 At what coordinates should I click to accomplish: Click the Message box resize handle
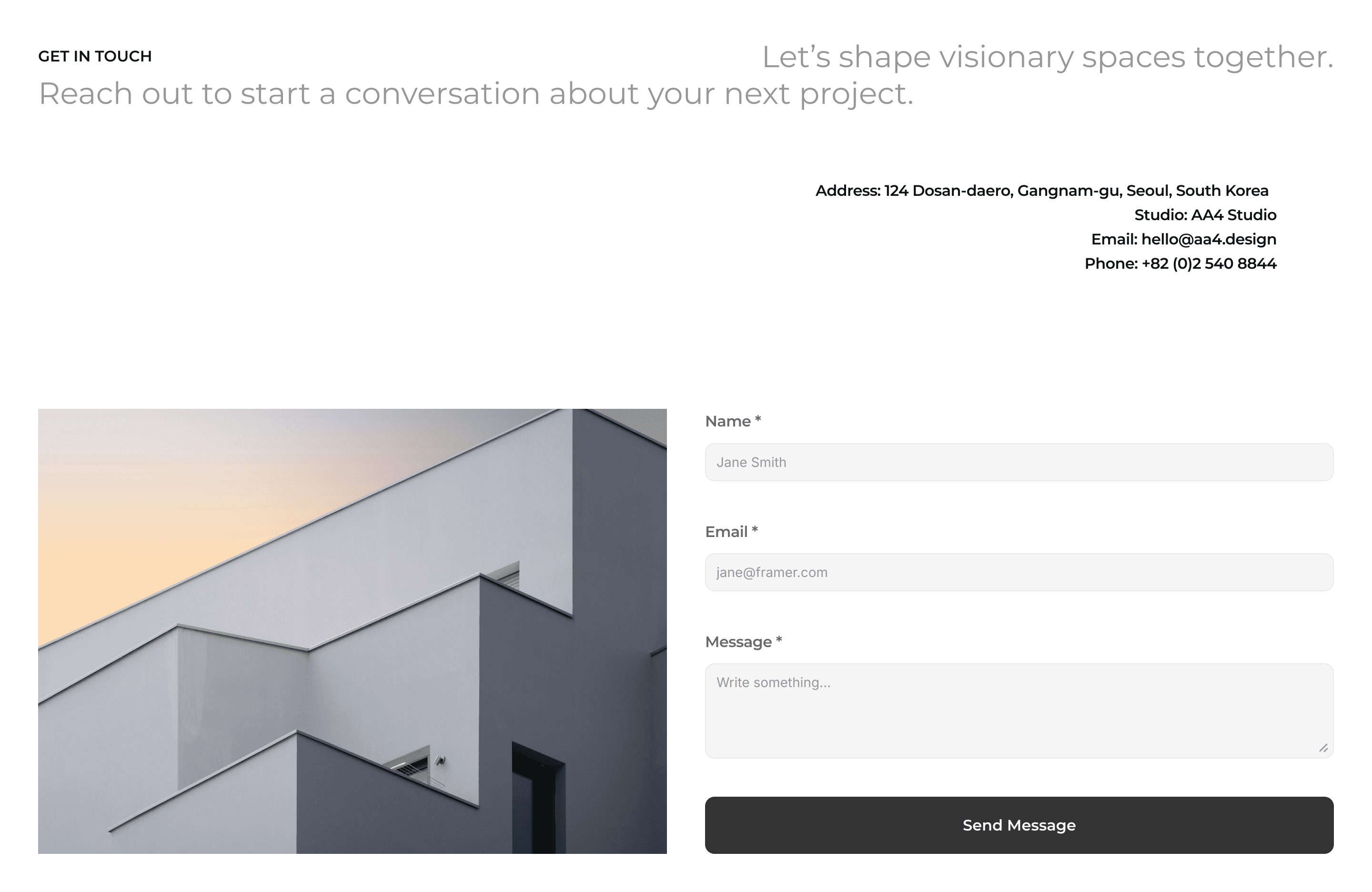click(x=1323, y=749)
